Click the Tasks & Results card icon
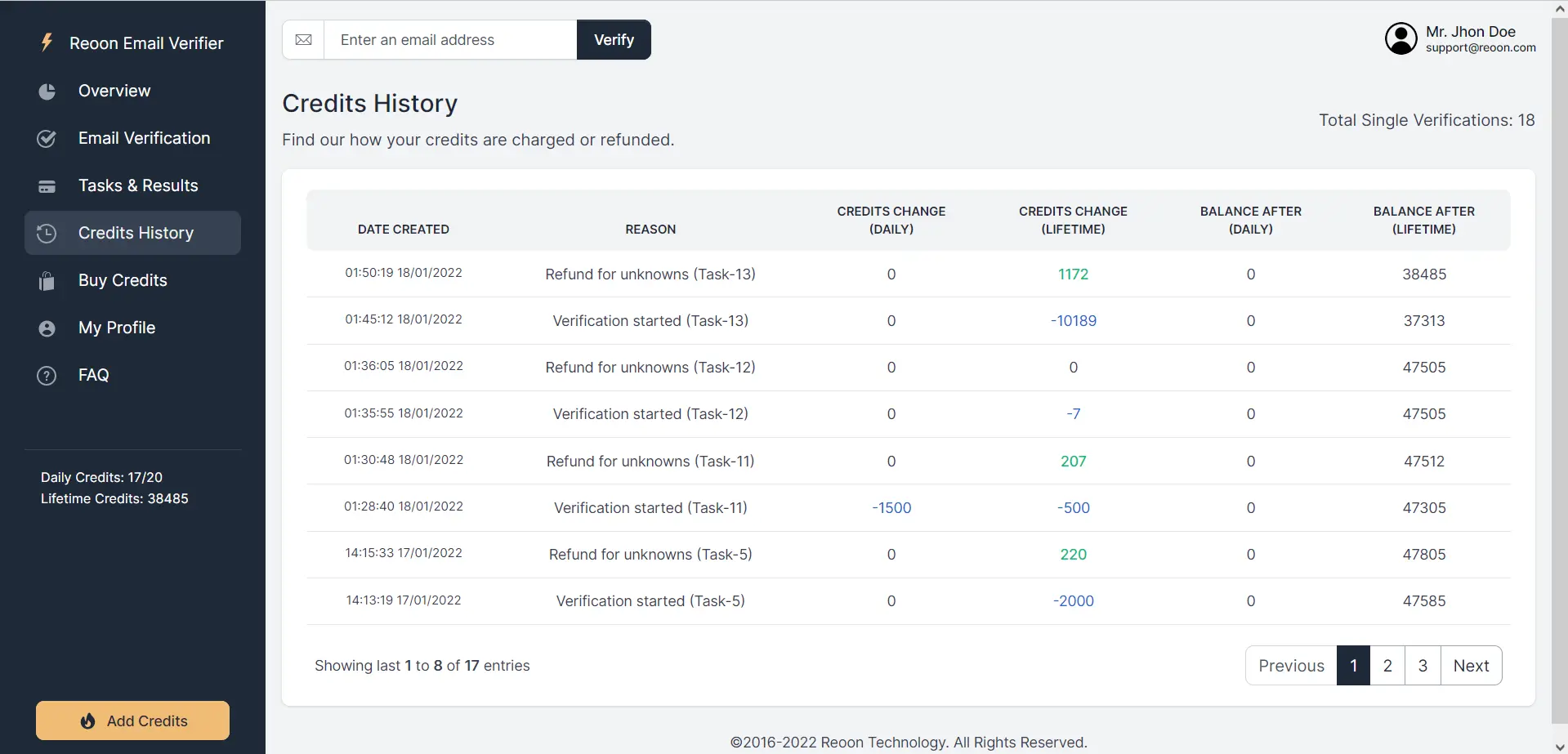 (x=47, y=186)
